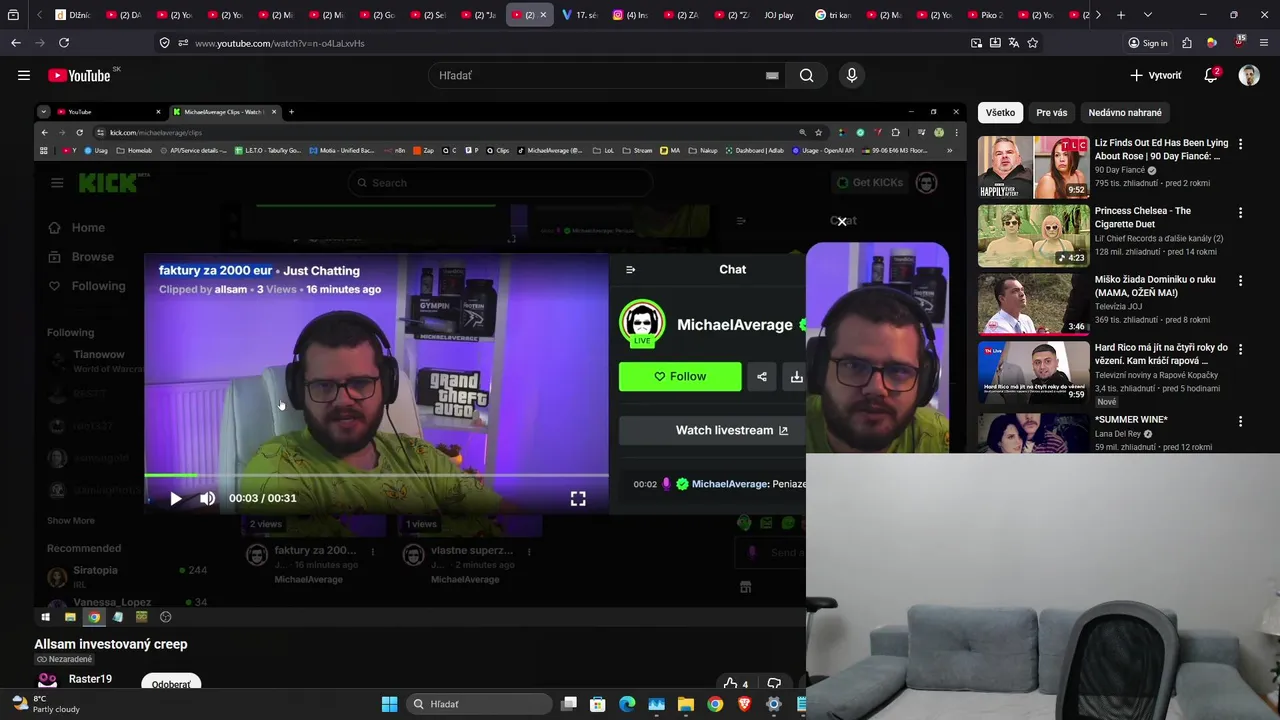Open Chrome from the Windows taskbar
The image size is (1280, 720).
pyautogui.click(x=715, y=704)
